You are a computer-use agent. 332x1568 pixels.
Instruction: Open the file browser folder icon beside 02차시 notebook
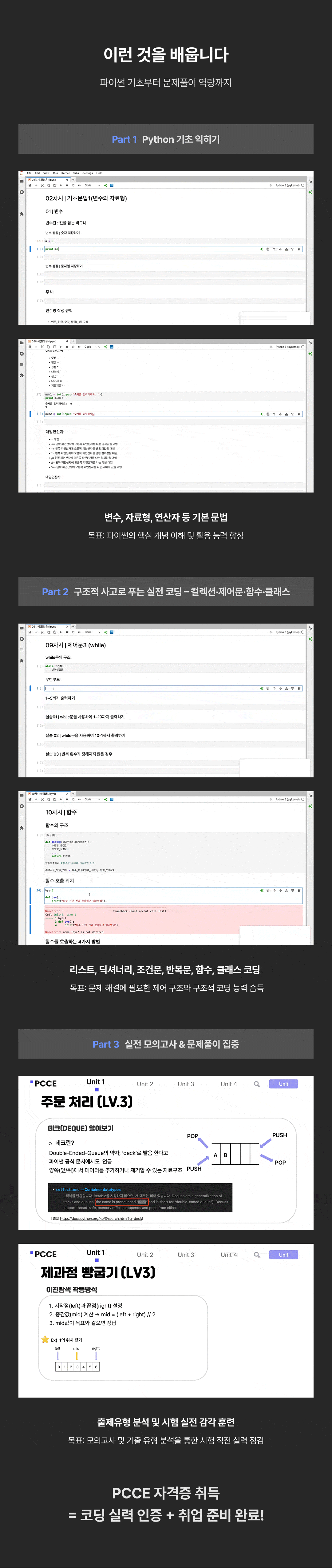point(22,181)
